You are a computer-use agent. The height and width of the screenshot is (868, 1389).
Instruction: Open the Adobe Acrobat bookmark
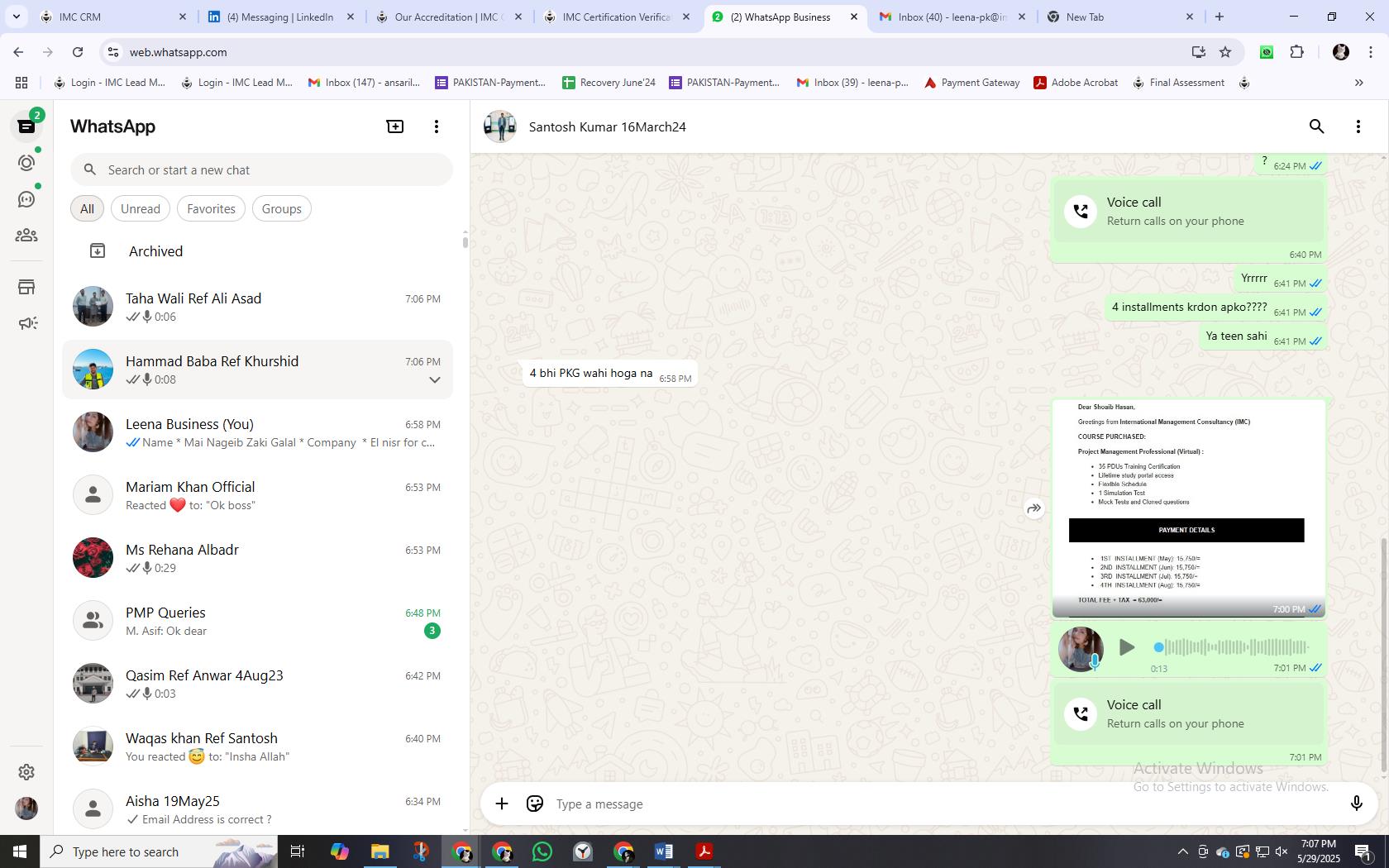1076,83
